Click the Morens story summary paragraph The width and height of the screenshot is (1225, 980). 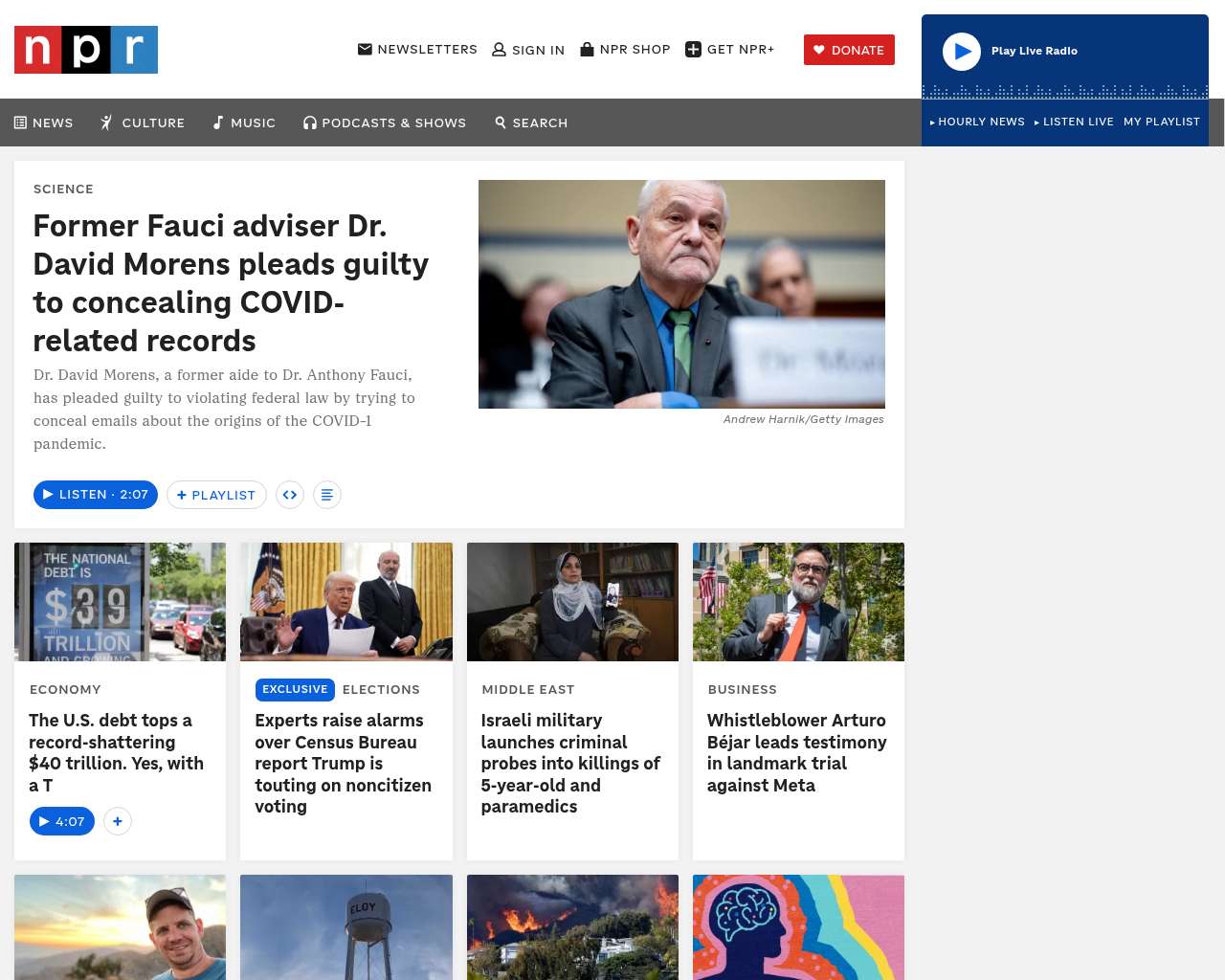tap(225, 410)
